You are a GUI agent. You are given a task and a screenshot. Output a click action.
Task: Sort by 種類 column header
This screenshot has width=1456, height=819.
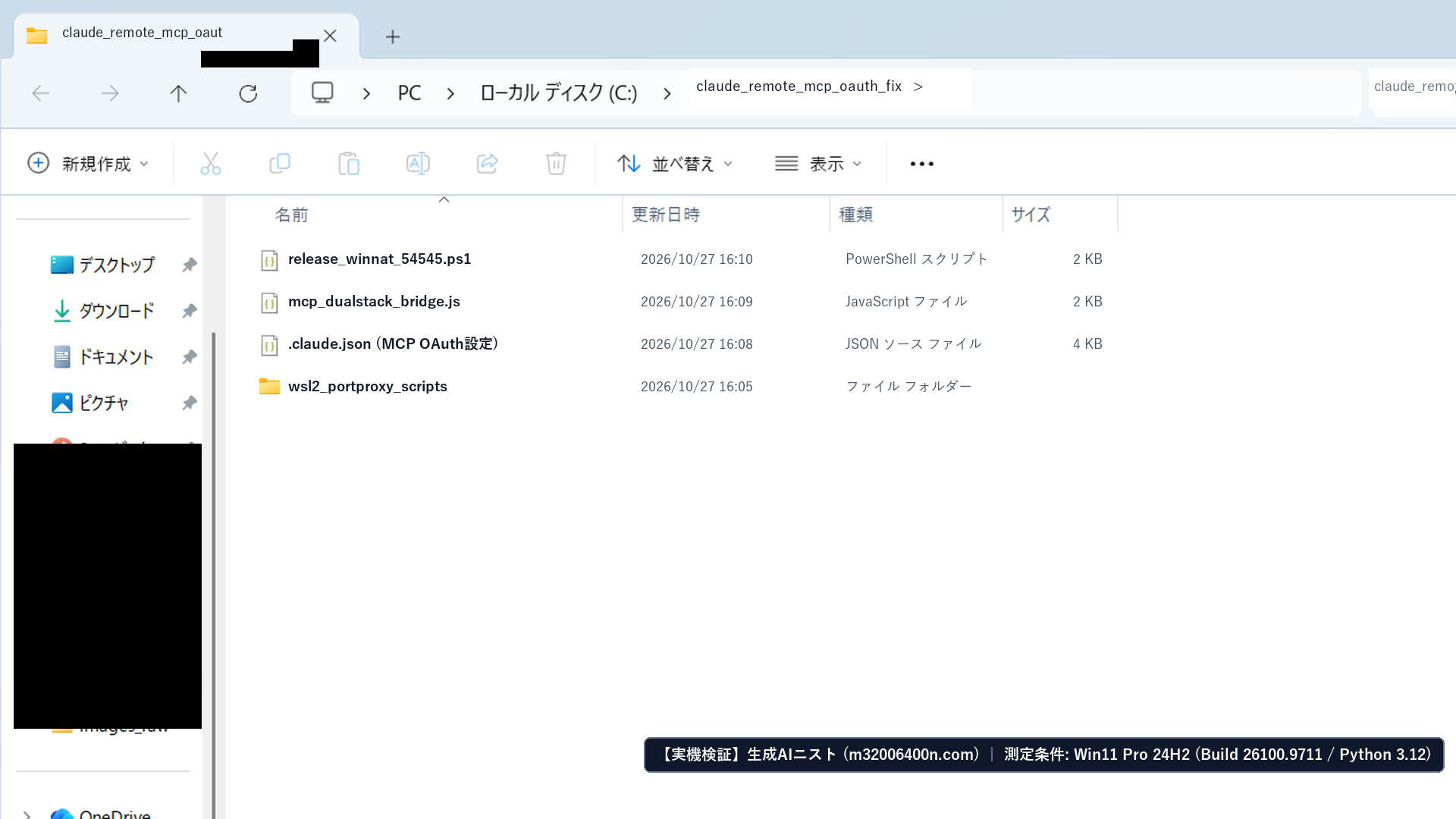[855, 215]
